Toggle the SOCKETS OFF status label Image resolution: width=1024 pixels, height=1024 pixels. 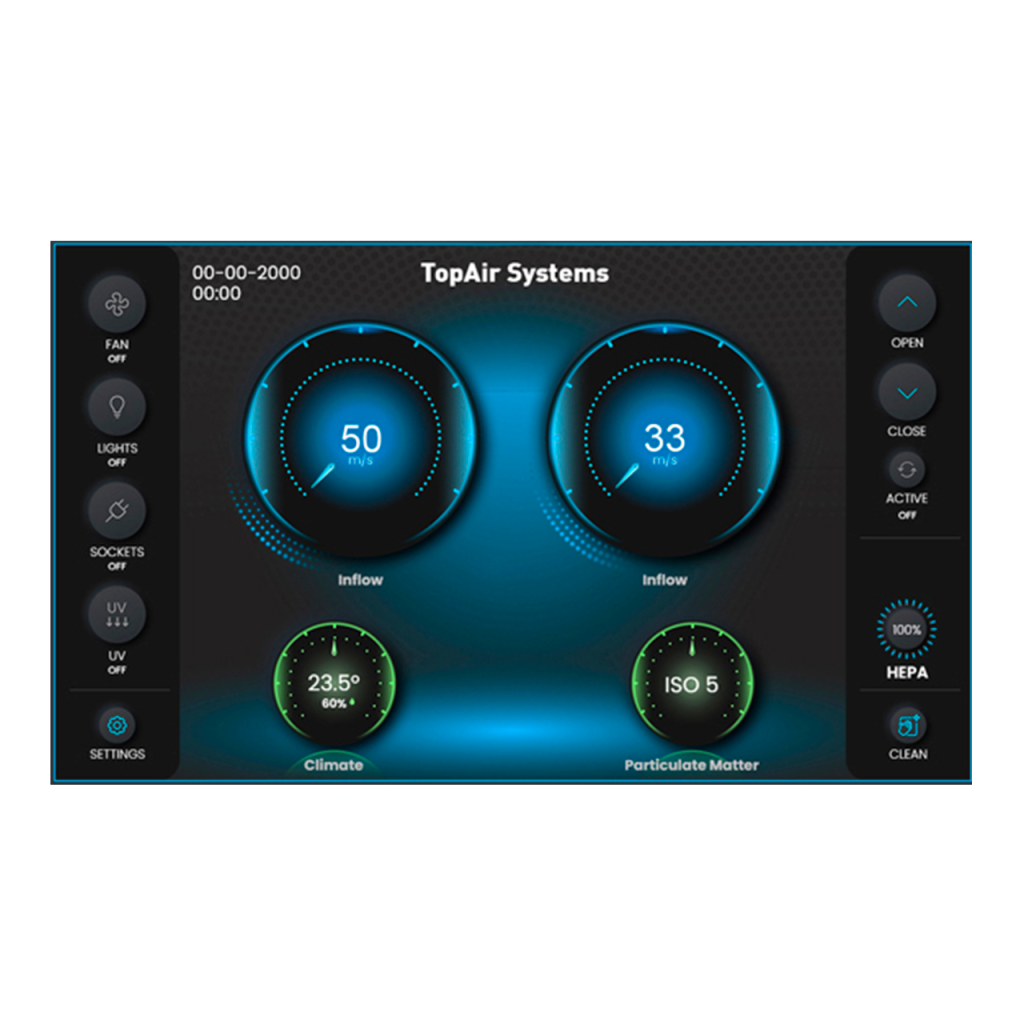[x=117, y=566]
